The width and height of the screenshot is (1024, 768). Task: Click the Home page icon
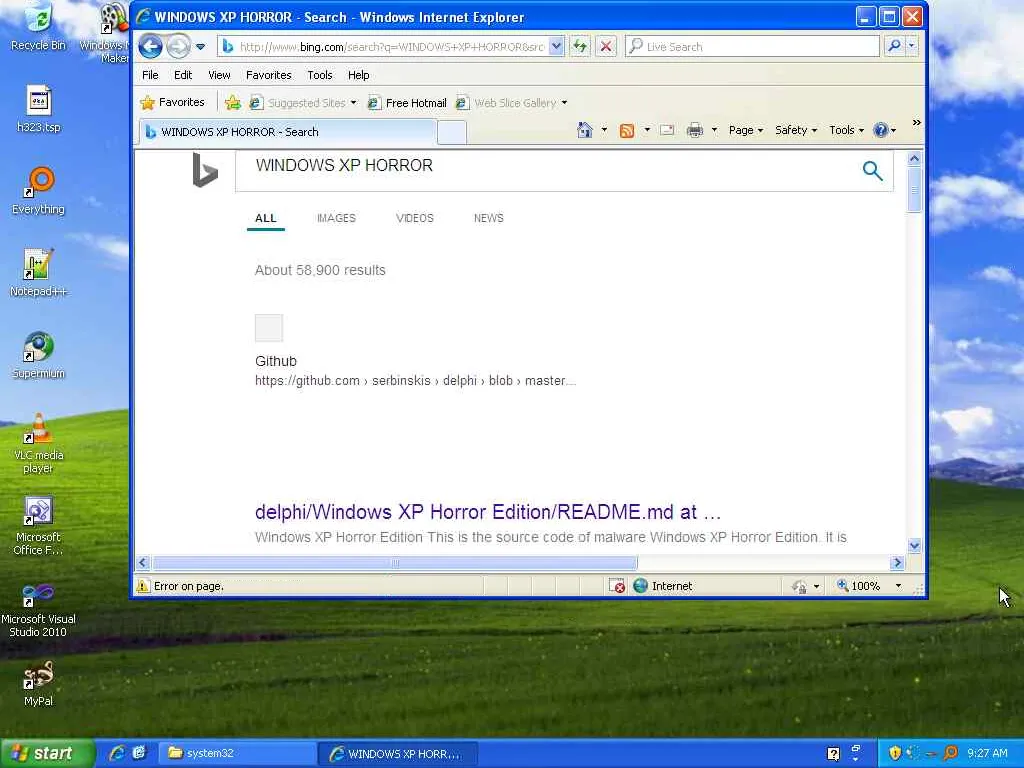coord(584,130)
